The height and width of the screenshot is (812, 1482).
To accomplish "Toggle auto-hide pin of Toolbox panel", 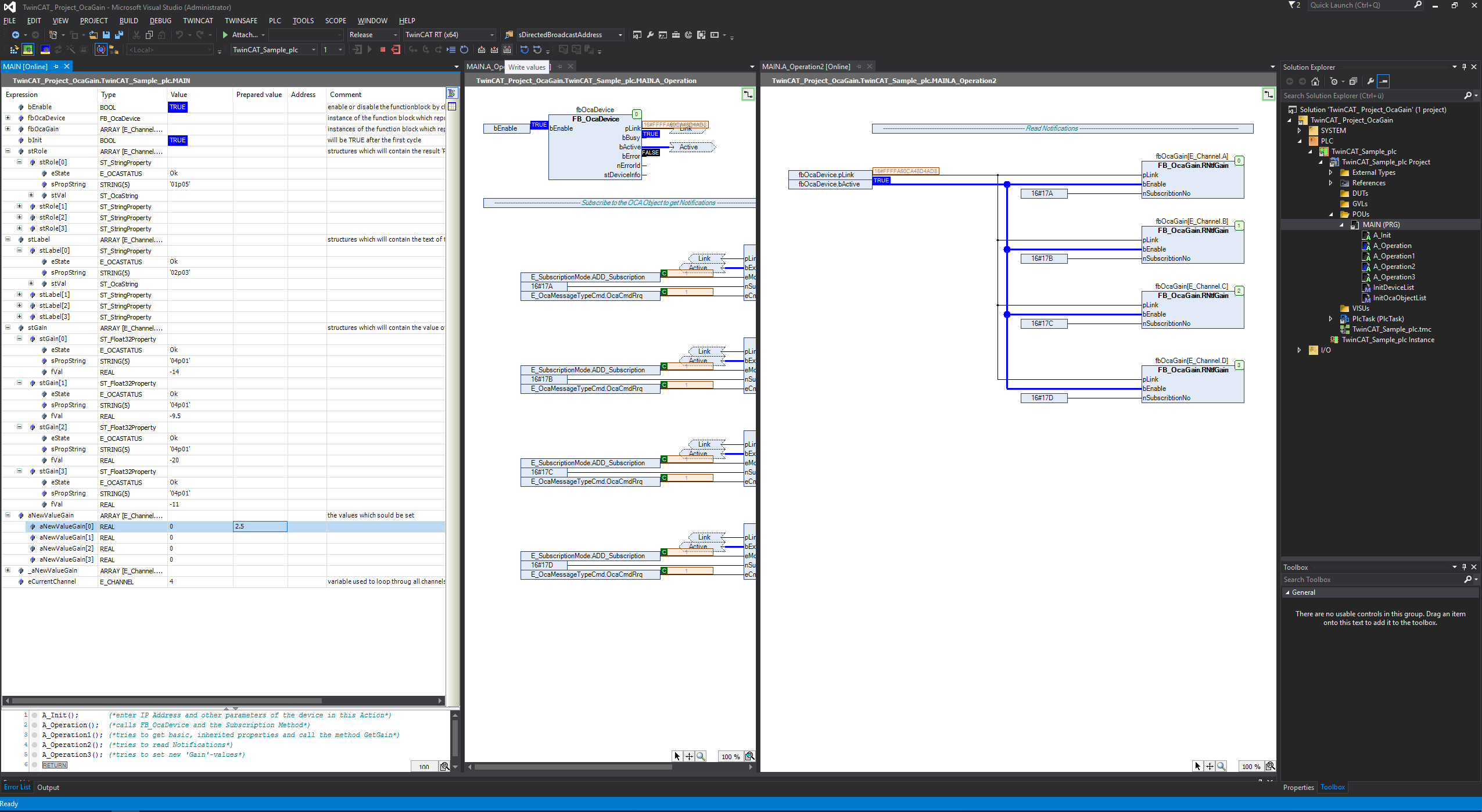I will (1464, 567).
